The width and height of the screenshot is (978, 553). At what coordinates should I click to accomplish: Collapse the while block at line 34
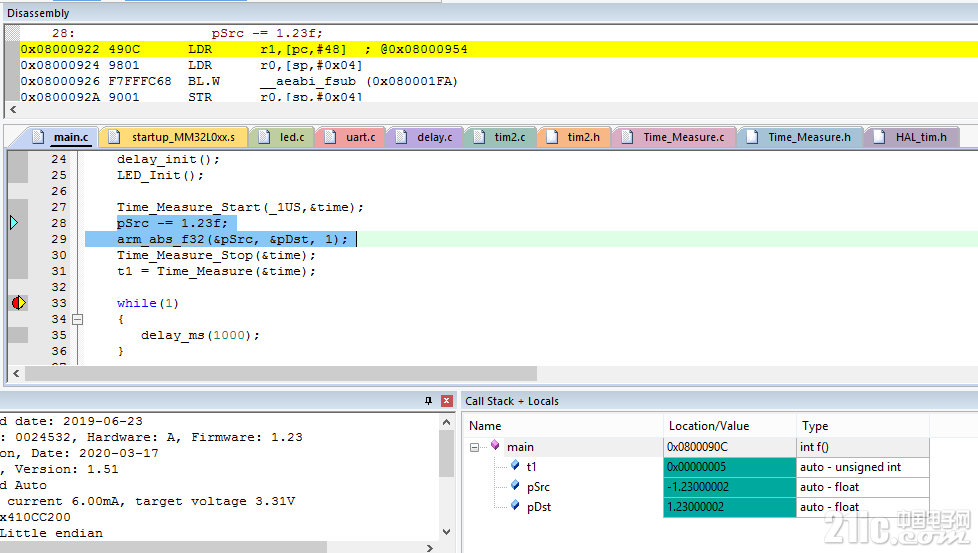point(77,319)
